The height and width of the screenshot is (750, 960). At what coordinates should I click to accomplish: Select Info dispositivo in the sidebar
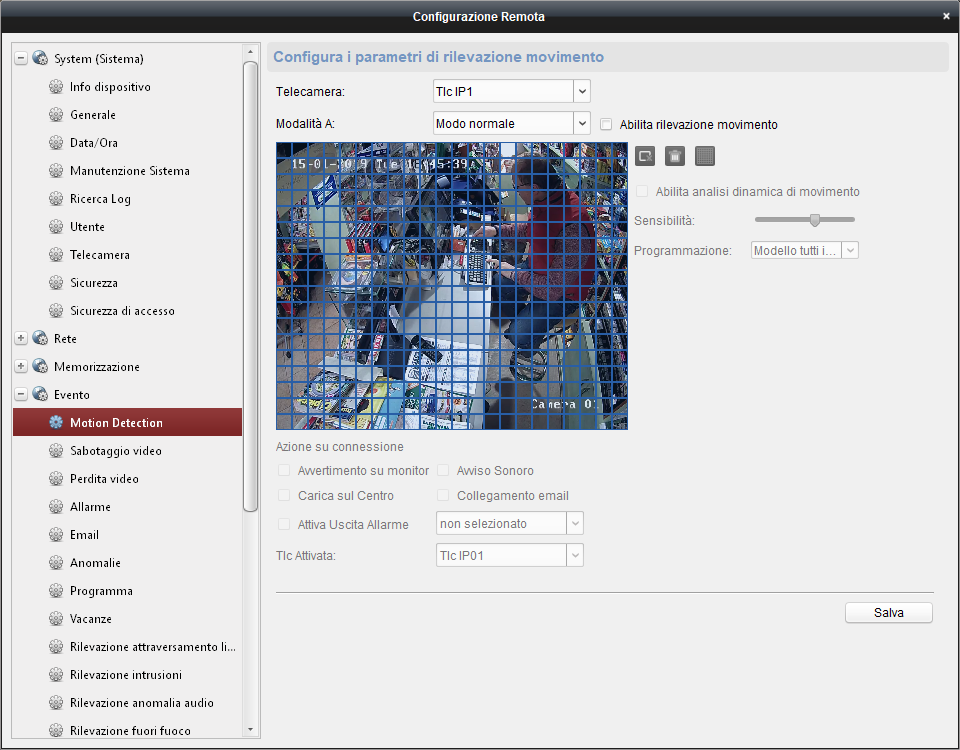click(x=110, y=87)
